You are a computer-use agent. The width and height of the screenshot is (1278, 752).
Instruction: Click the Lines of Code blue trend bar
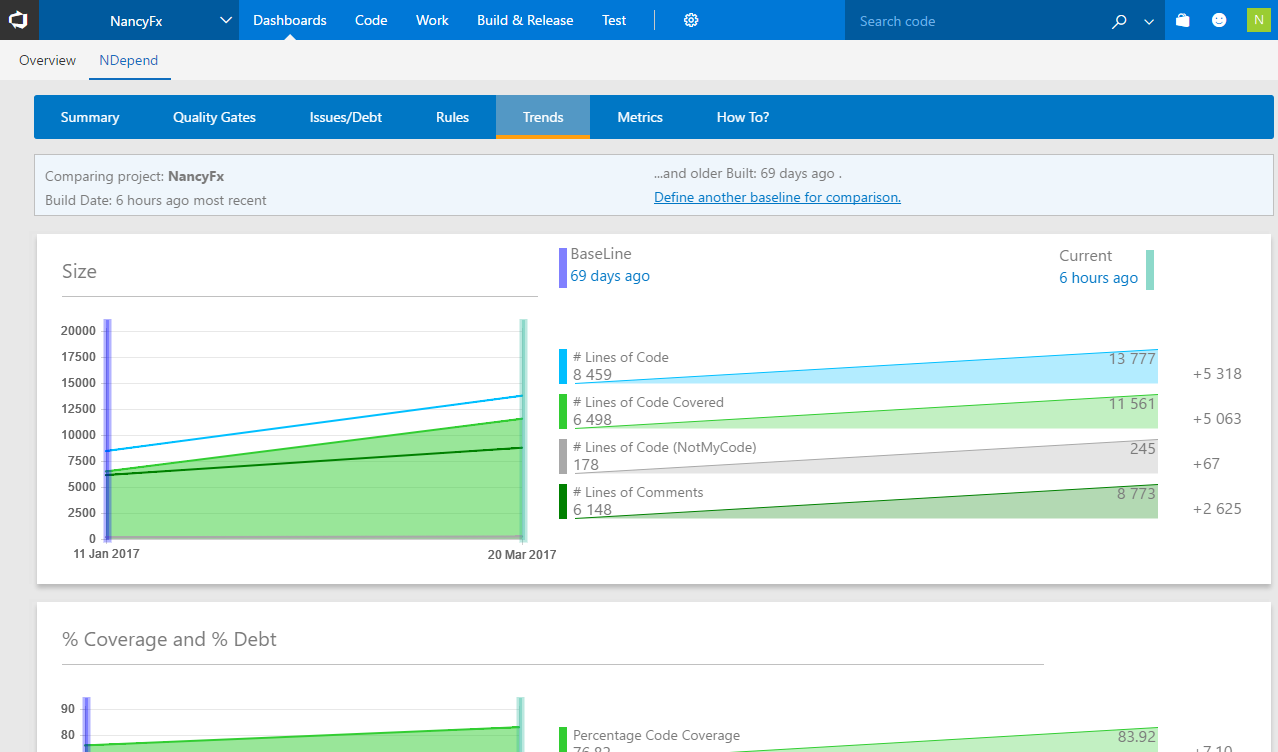pos(858,366)
